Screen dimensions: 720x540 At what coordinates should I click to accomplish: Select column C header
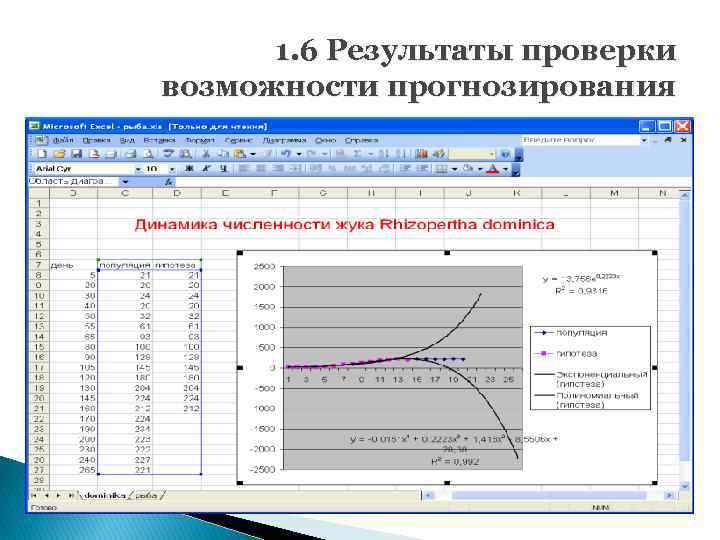[125, 193]
